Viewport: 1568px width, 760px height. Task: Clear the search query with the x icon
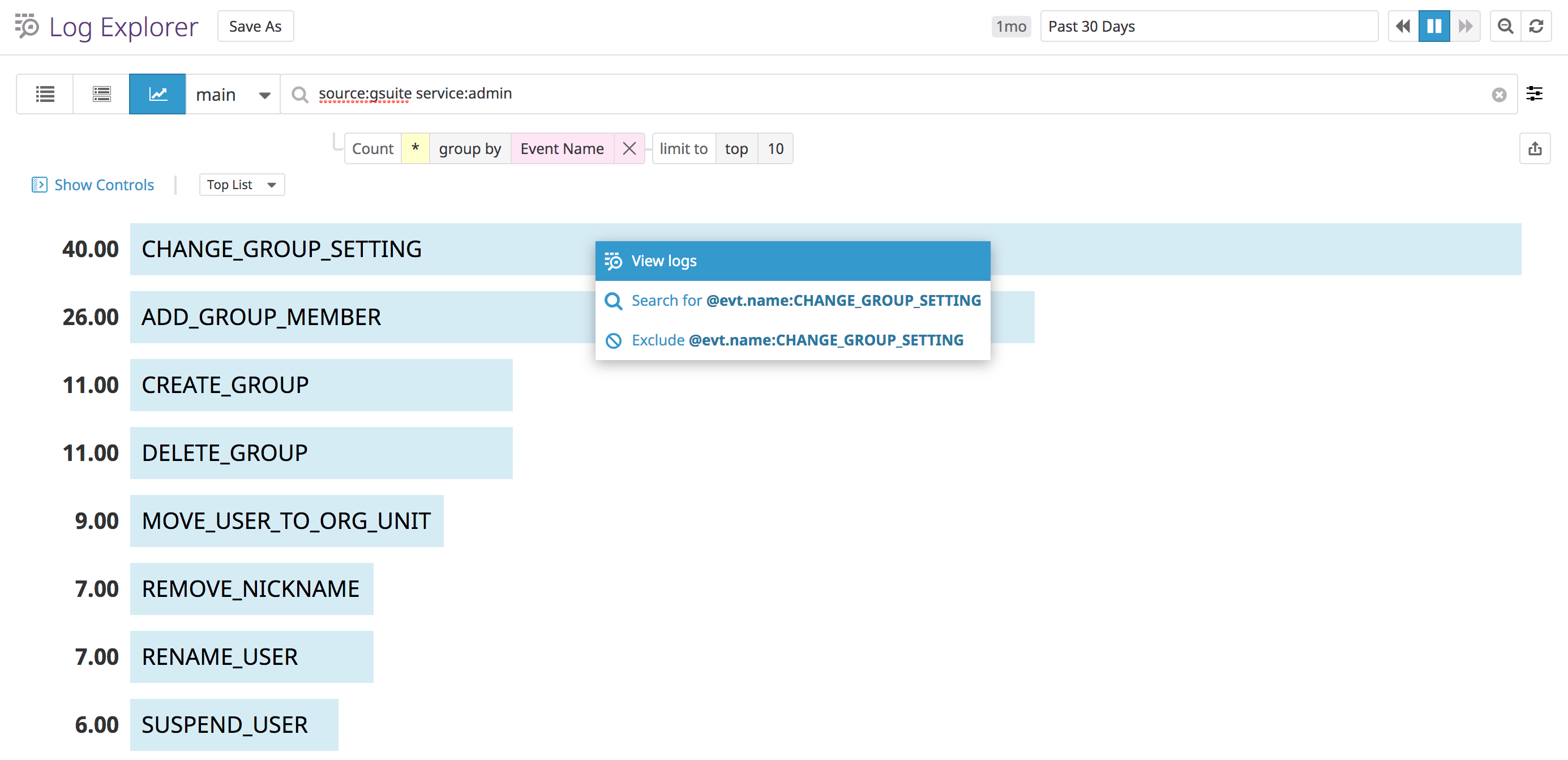1498,94
